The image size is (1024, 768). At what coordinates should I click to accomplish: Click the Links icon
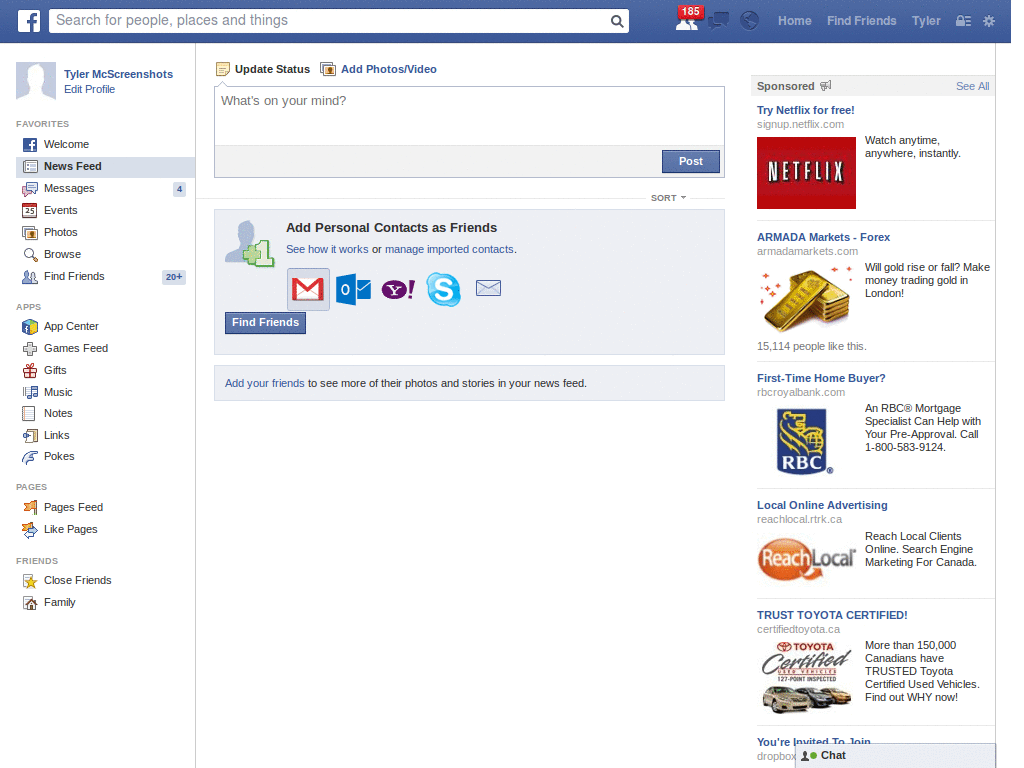pyautogui.click(x=29, y=436)
